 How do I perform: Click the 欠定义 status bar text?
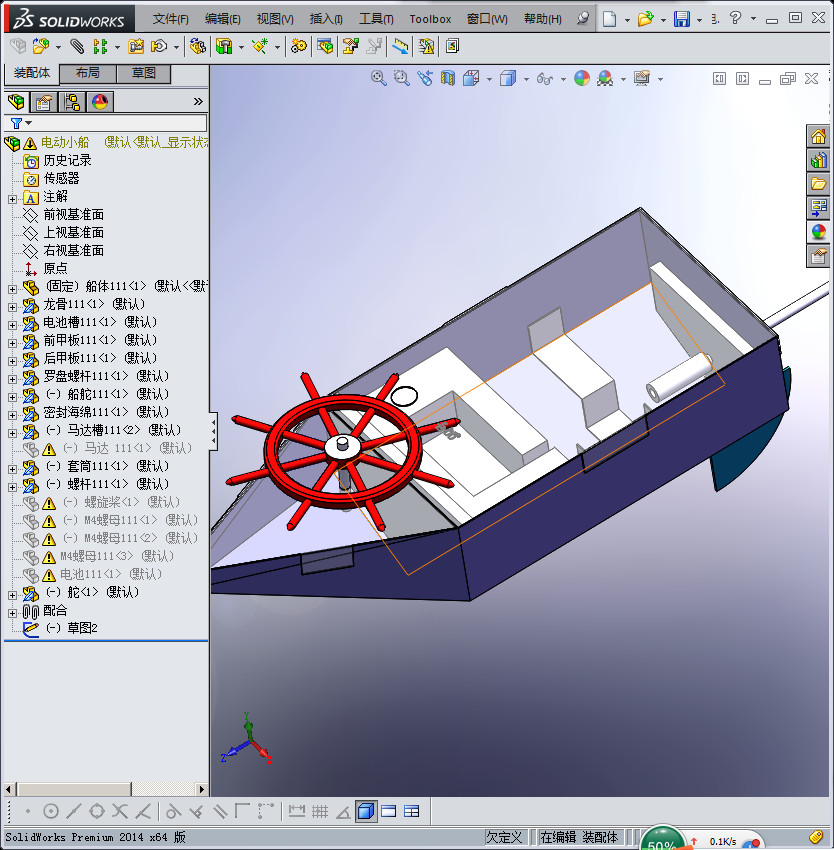pos(504,837)
